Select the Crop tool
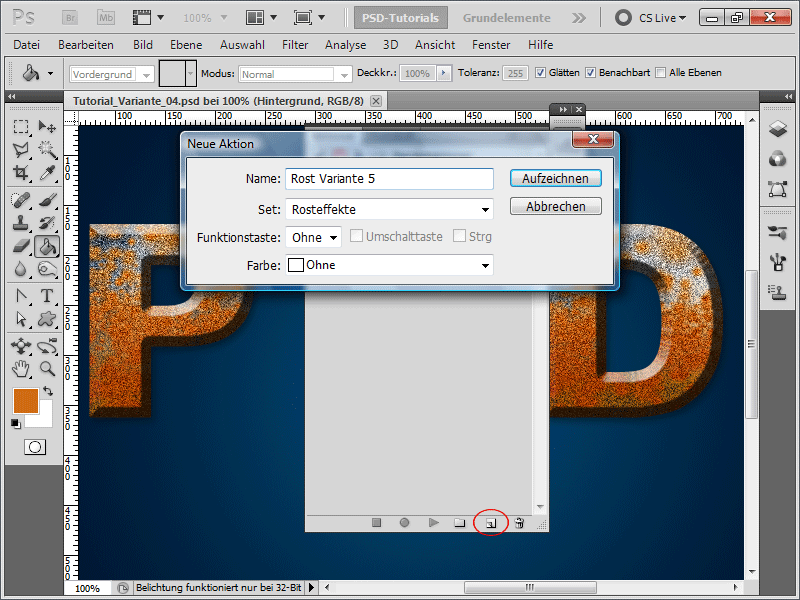The height and width of the screenshot is (600, 800). (21, 172)
